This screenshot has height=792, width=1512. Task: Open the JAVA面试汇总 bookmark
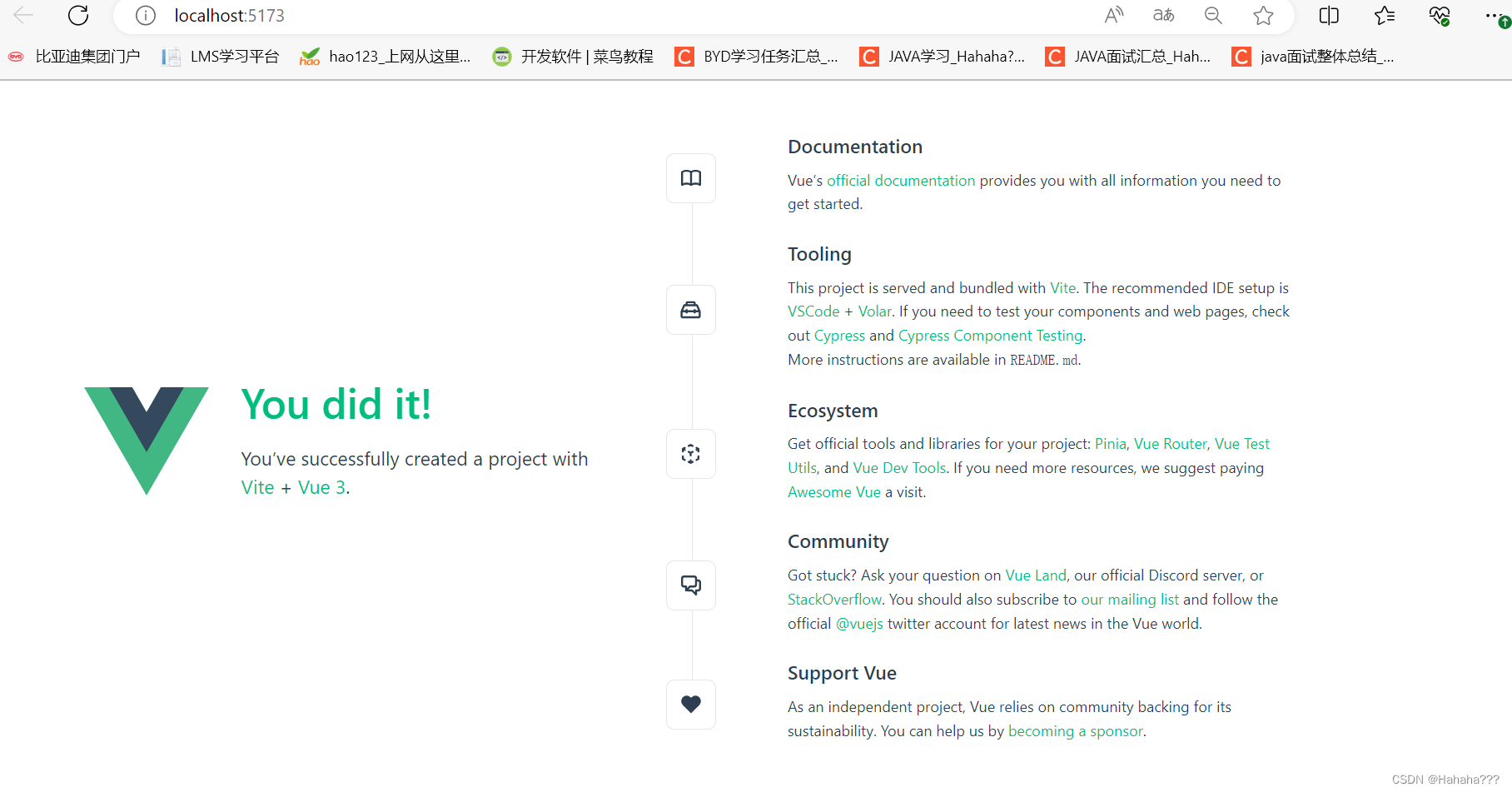1128,57
